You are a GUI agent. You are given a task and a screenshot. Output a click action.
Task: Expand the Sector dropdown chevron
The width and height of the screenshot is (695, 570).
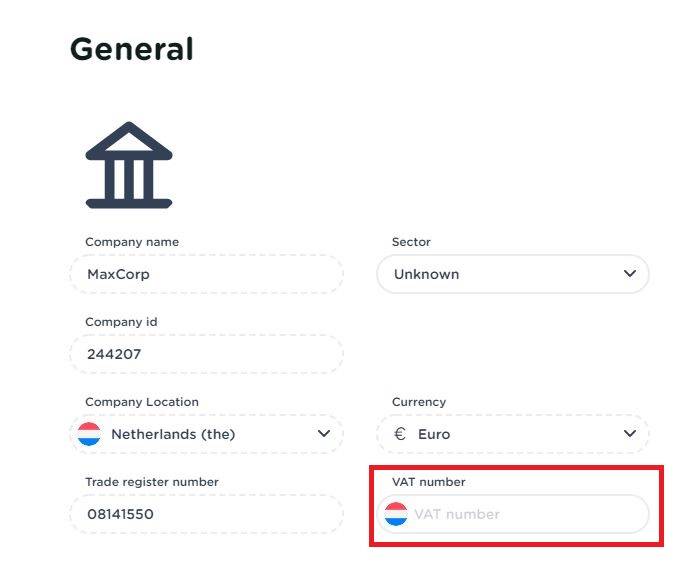pos(629,274)
